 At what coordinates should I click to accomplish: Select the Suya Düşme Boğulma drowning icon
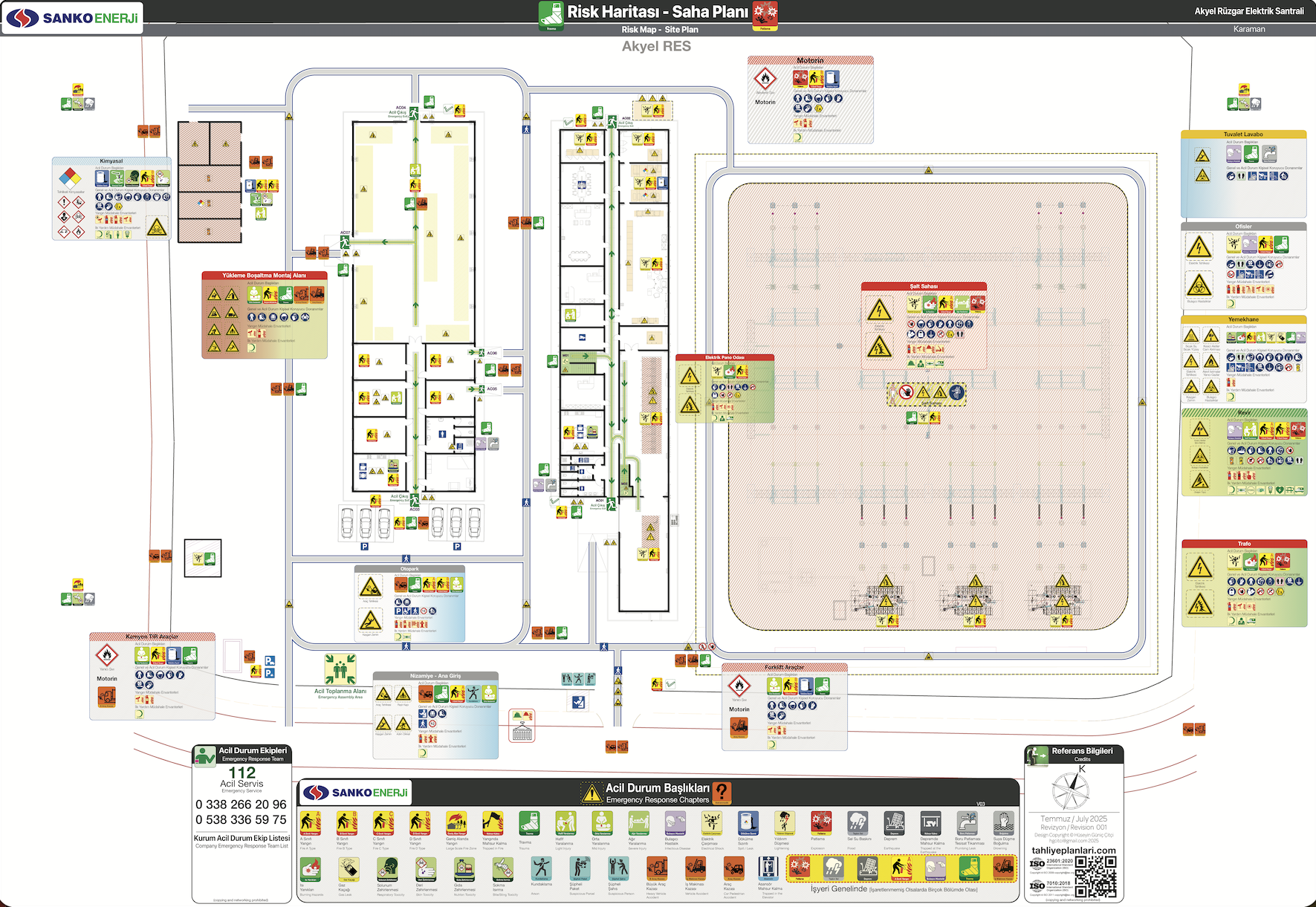pyautogui.click(x=1003, y=823)
